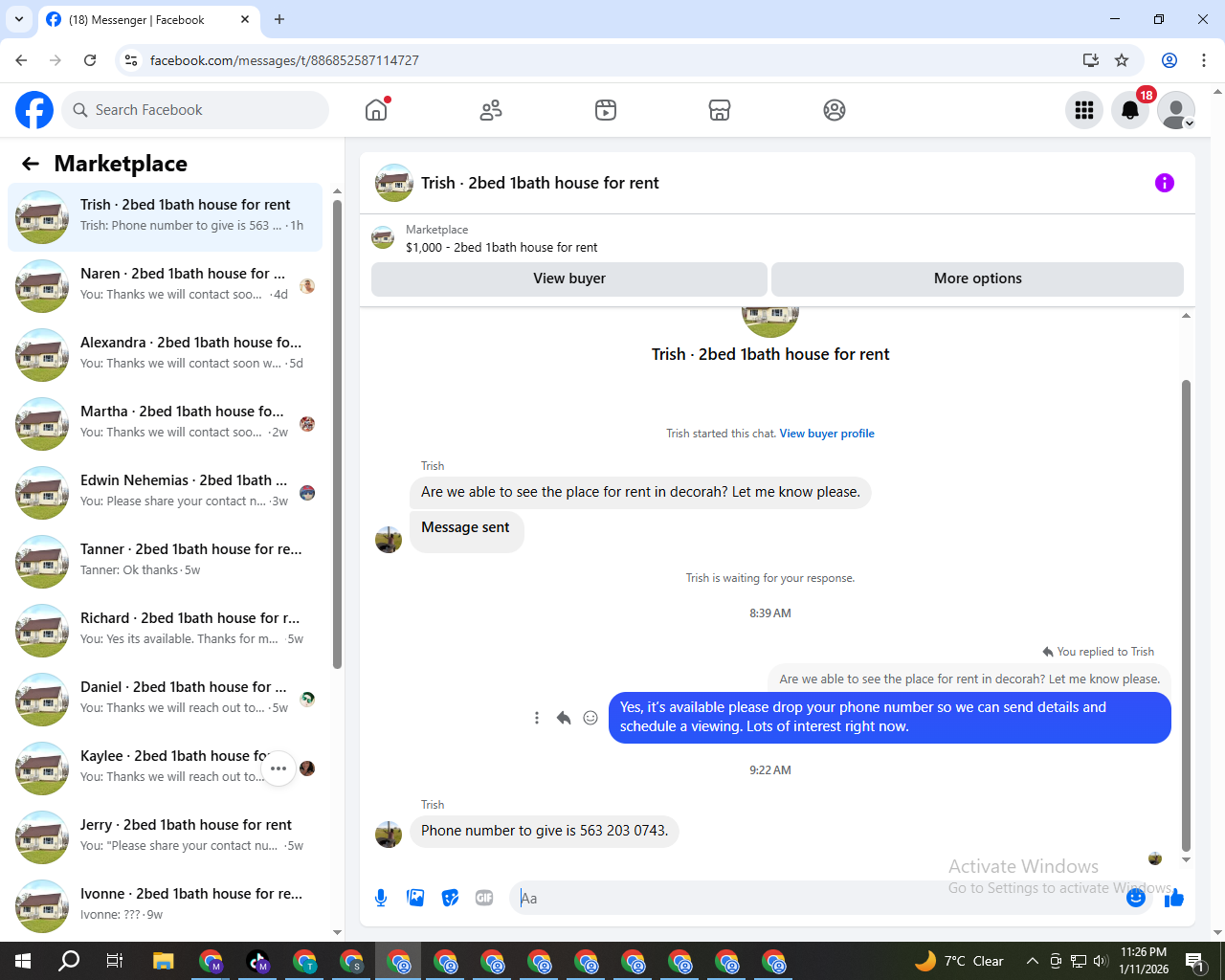Click the listing thumbnail in chat header

(394, 183)
